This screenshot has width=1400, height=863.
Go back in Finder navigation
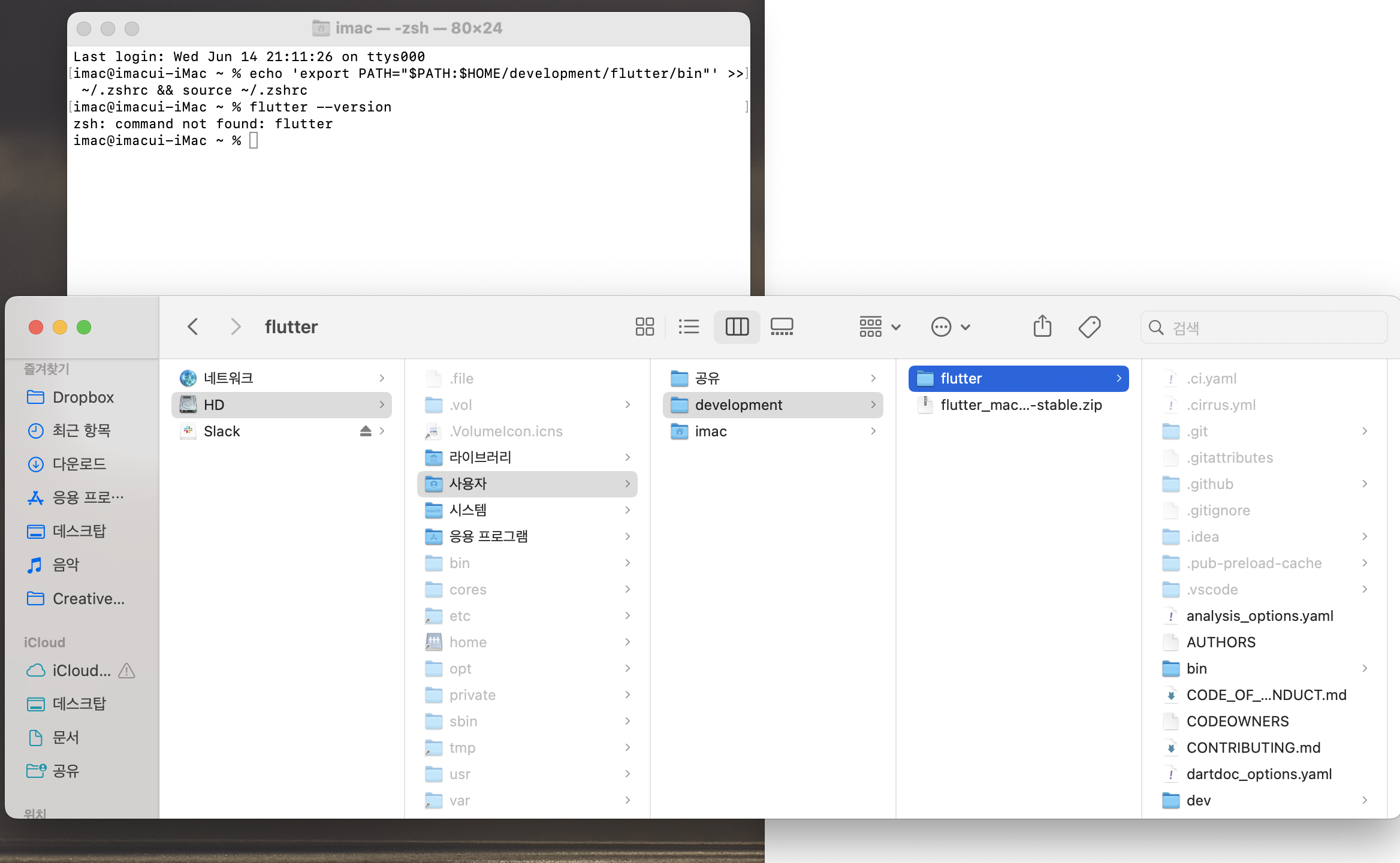192,327
